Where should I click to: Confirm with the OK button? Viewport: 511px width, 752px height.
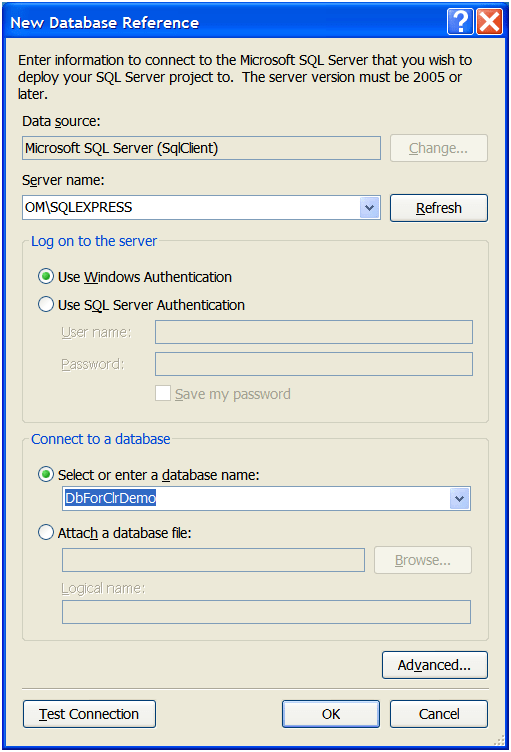[x=331, y=714]
